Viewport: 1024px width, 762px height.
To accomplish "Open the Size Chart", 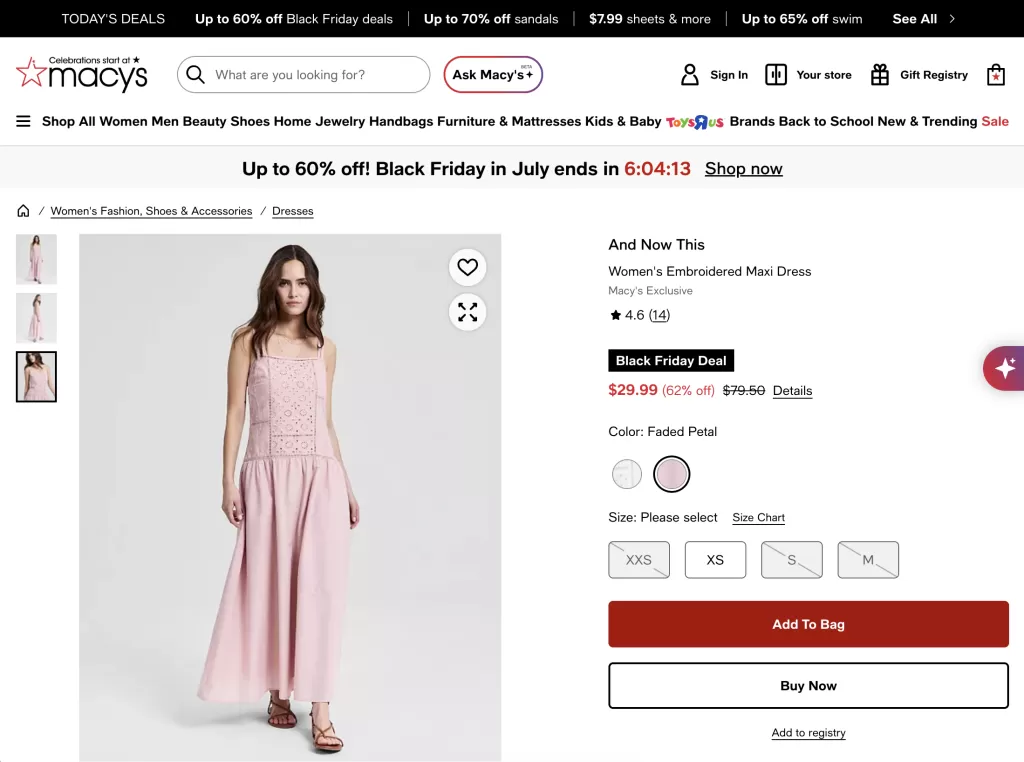I will [758, 517].
